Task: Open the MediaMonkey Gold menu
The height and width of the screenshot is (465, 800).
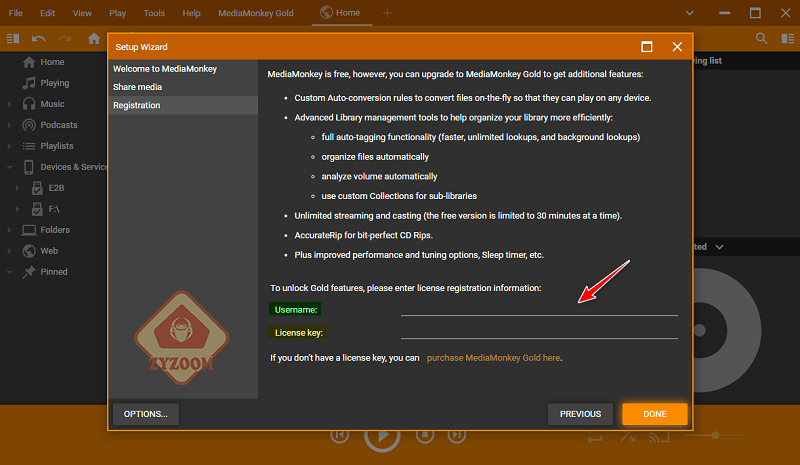Action: pyautogui.click(x=256, y=13)
